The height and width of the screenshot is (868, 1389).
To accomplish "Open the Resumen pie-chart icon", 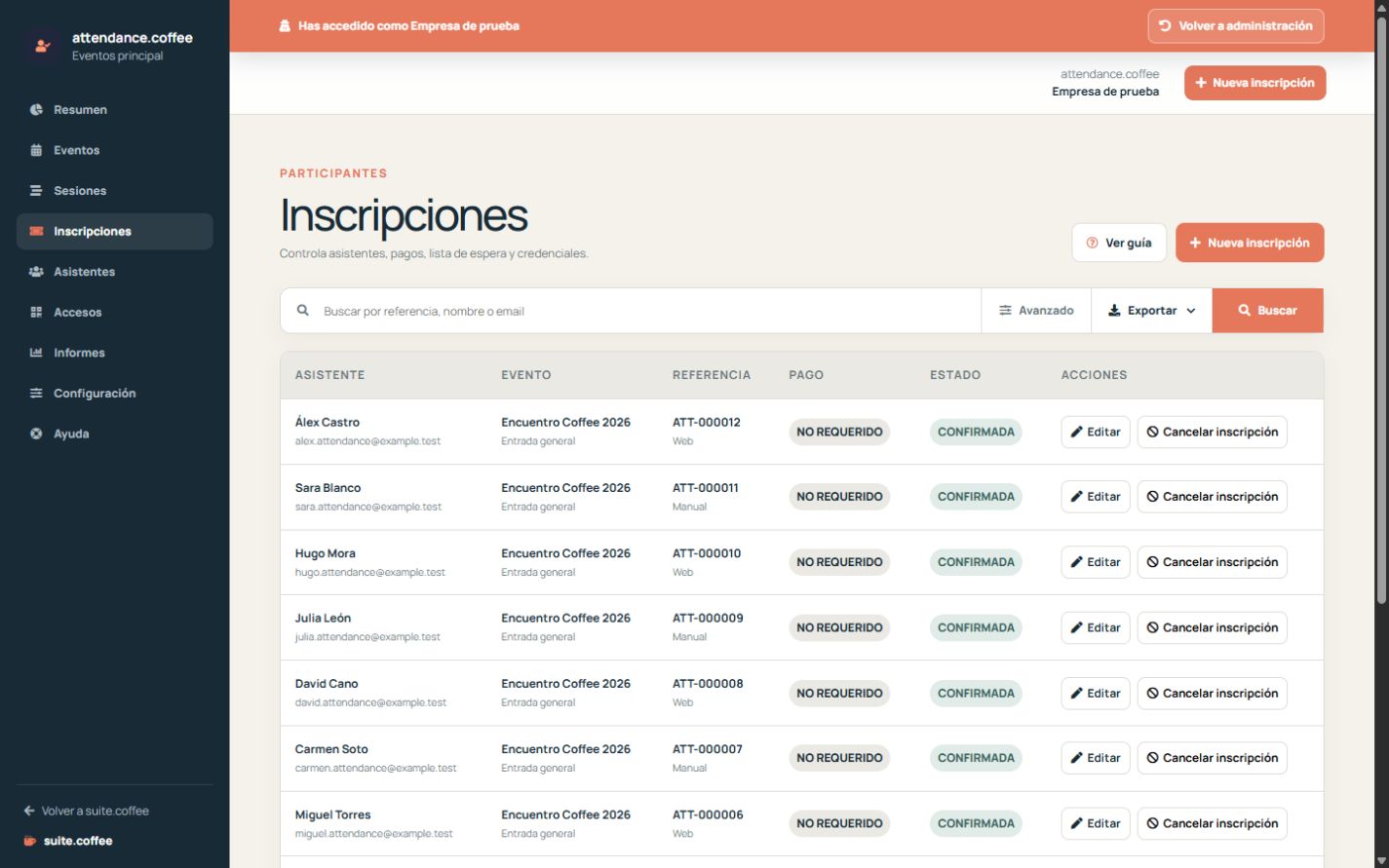I will coord(36,110).
